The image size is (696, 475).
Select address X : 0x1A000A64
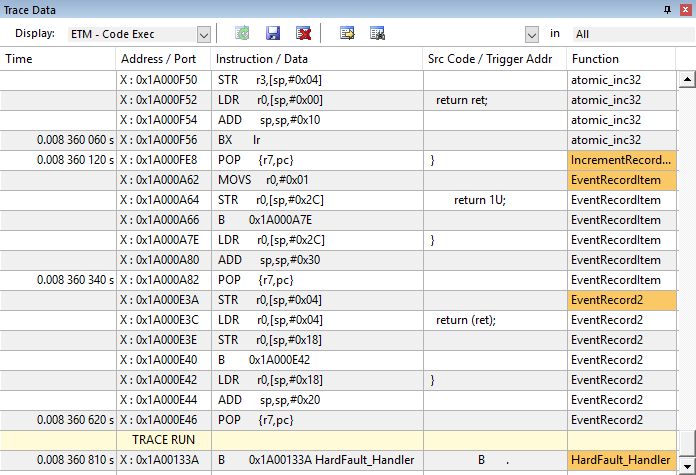[158, 200]
